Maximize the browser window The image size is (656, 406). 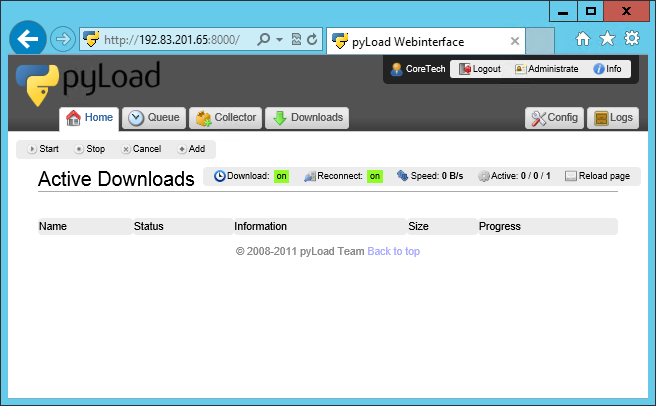(590, 11)
